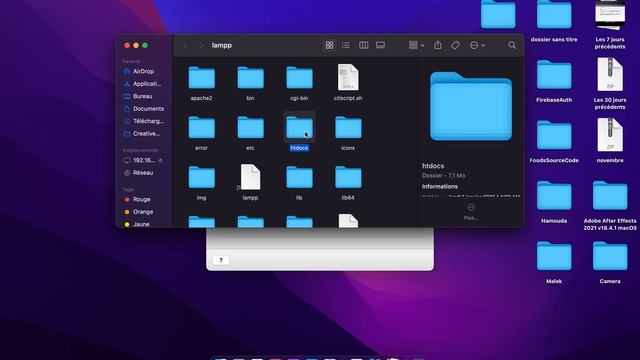Select the htdocs folder icon
The image size is (640, 360).
click(x=299, y=128)
